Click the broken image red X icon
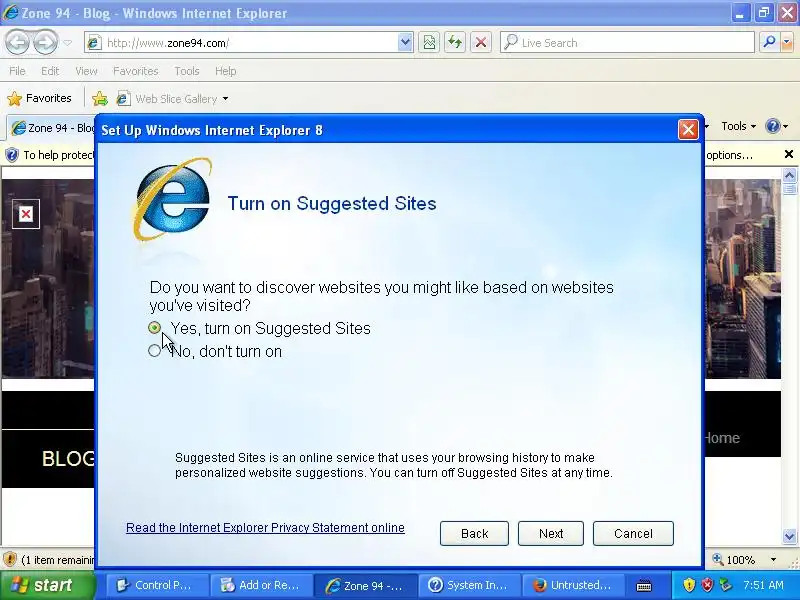800x600 pixels. click(x=26, y=214)
